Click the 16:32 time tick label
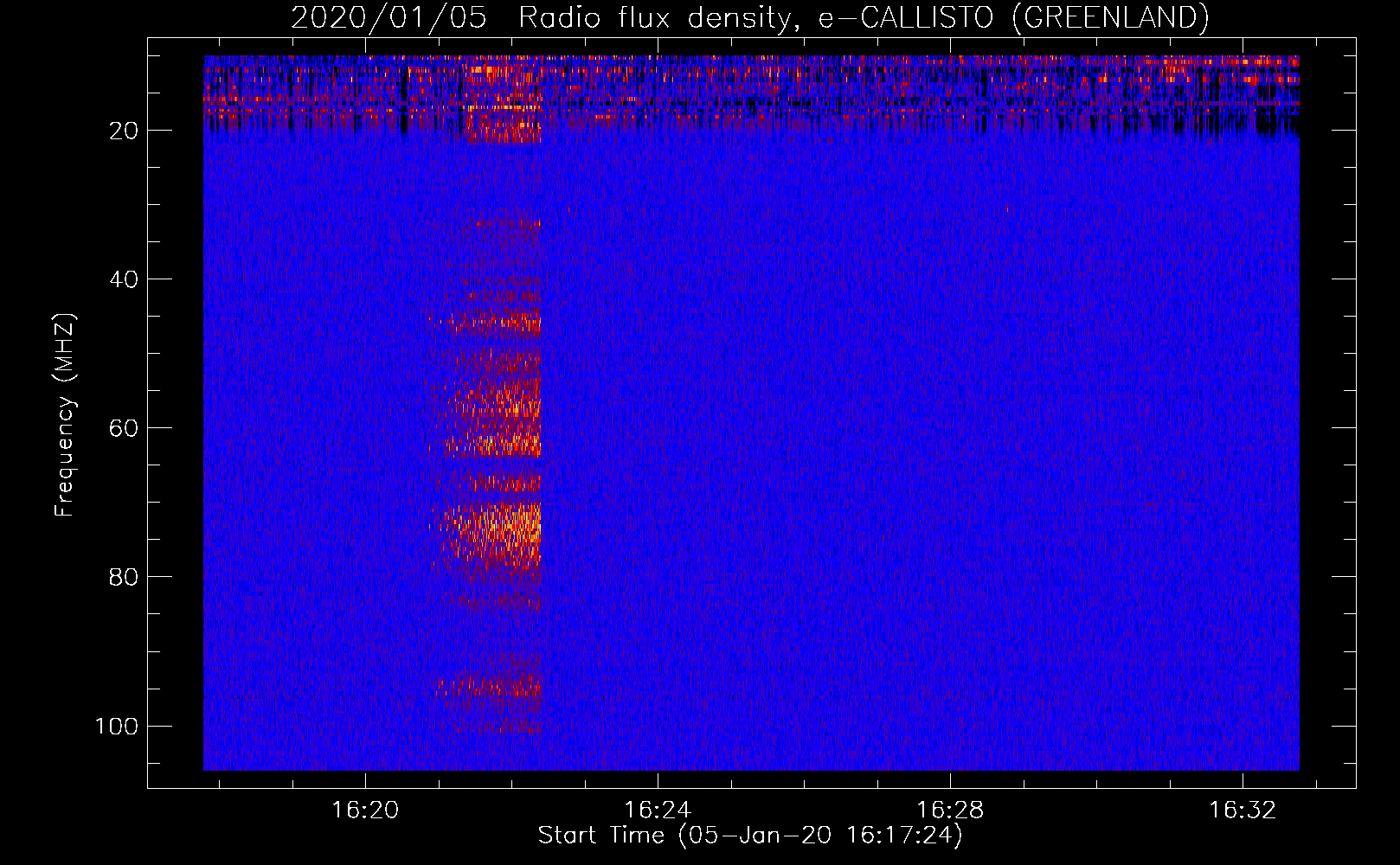This screenshot has width=1400, height=865. pos(1243,811)
